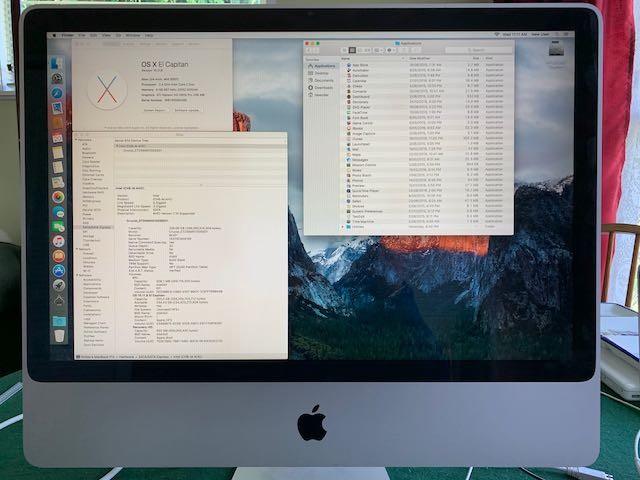Click the System Report button
The image size is (640, 480).
tap(154, 110)
